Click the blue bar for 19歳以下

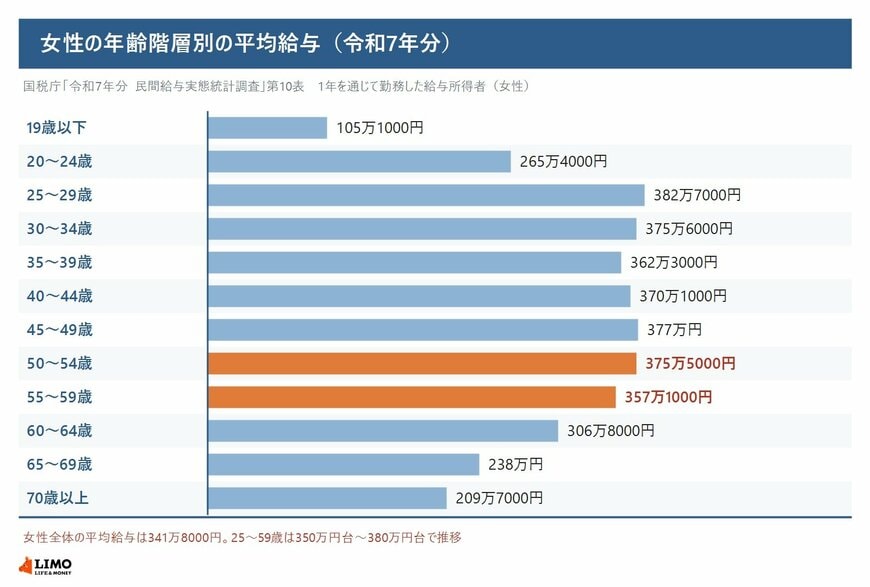pyautogui.click(x=267, y=128)
